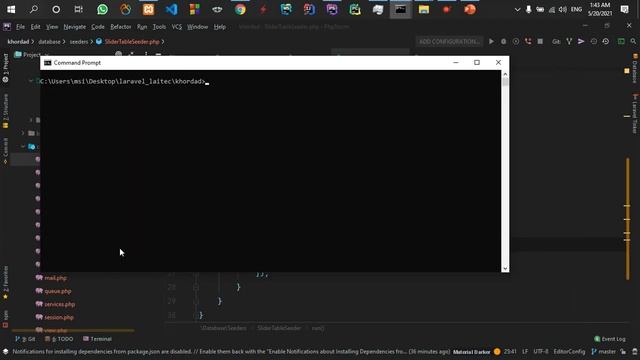The image size is (640, 360).
Task: Click the master Git branch widget
Action: pos(604,351)
